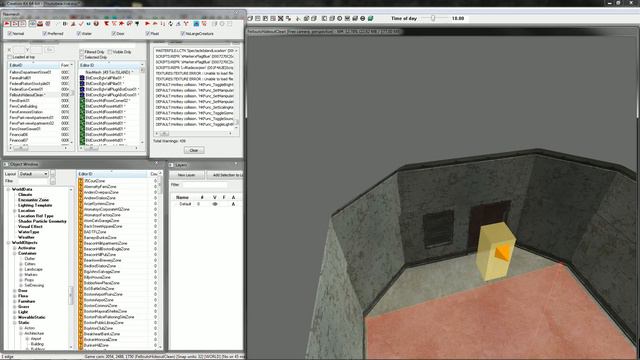Image resolution: width=640 pixels, height=360 pixels.
Task: Click the Filter field in Layers panel
Action: 204,185
